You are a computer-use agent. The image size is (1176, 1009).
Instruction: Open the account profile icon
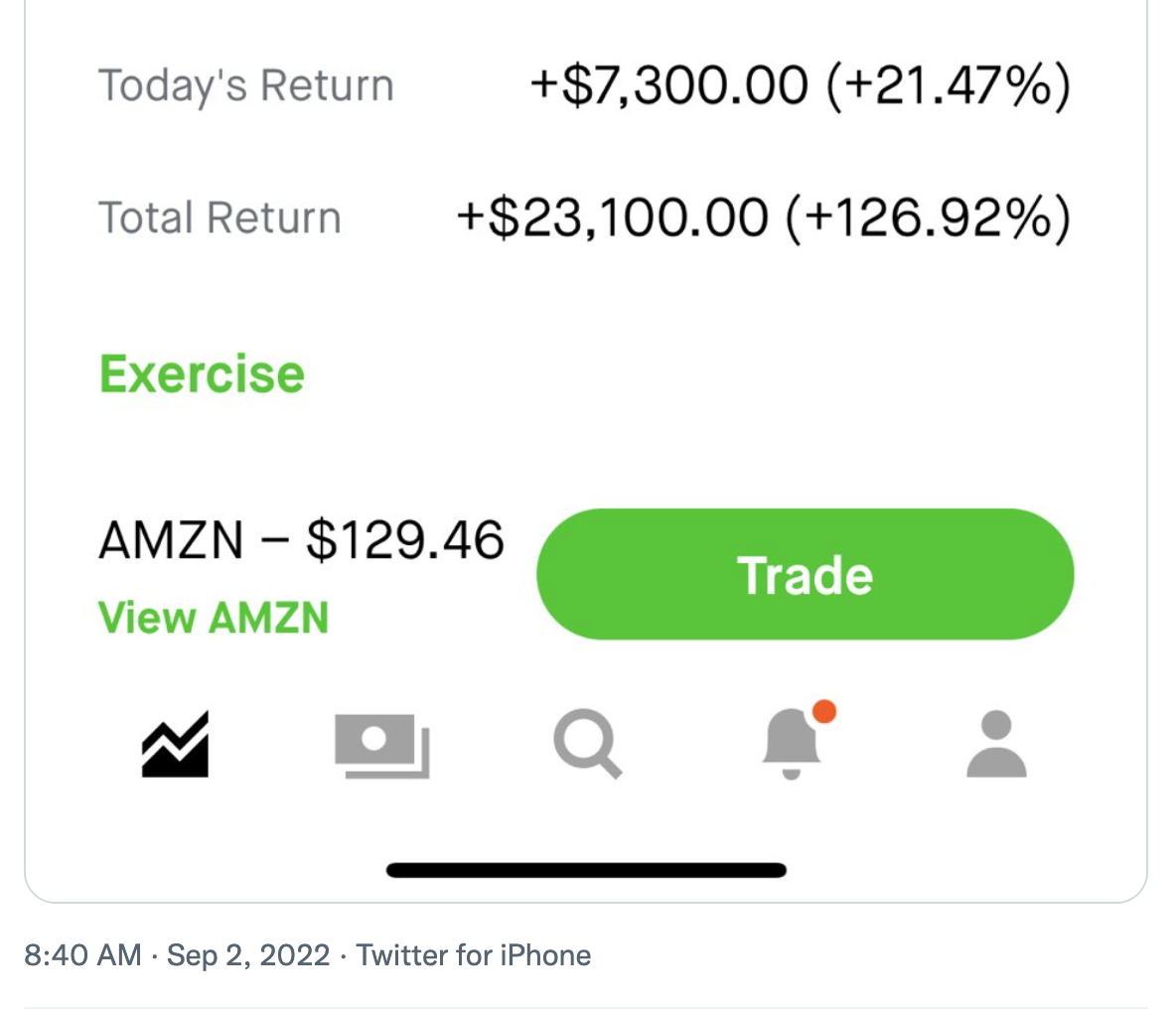pos(996,744)
